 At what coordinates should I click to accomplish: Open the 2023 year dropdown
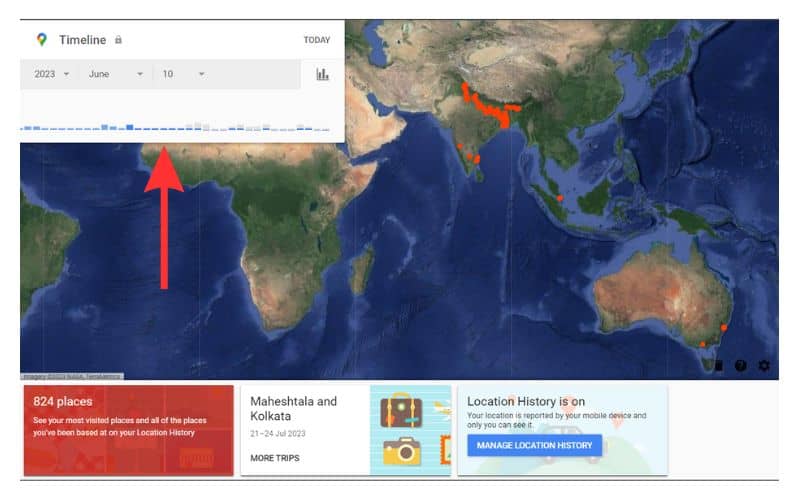pos(52,74)
